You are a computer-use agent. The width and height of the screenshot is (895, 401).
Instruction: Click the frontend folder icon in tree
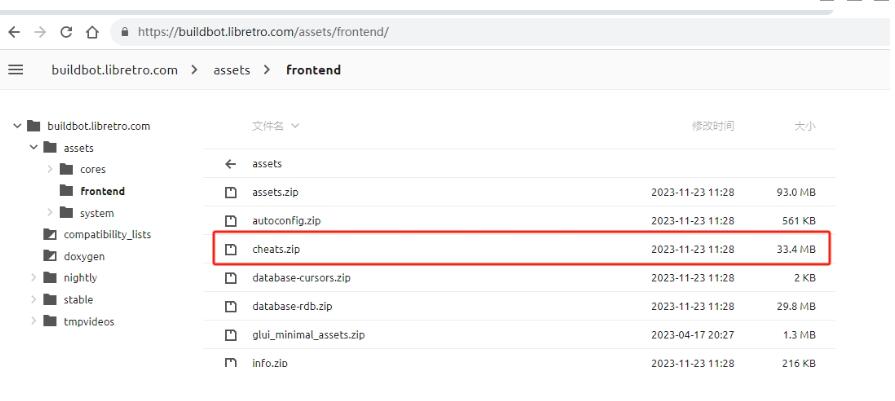tap(66, 191)
